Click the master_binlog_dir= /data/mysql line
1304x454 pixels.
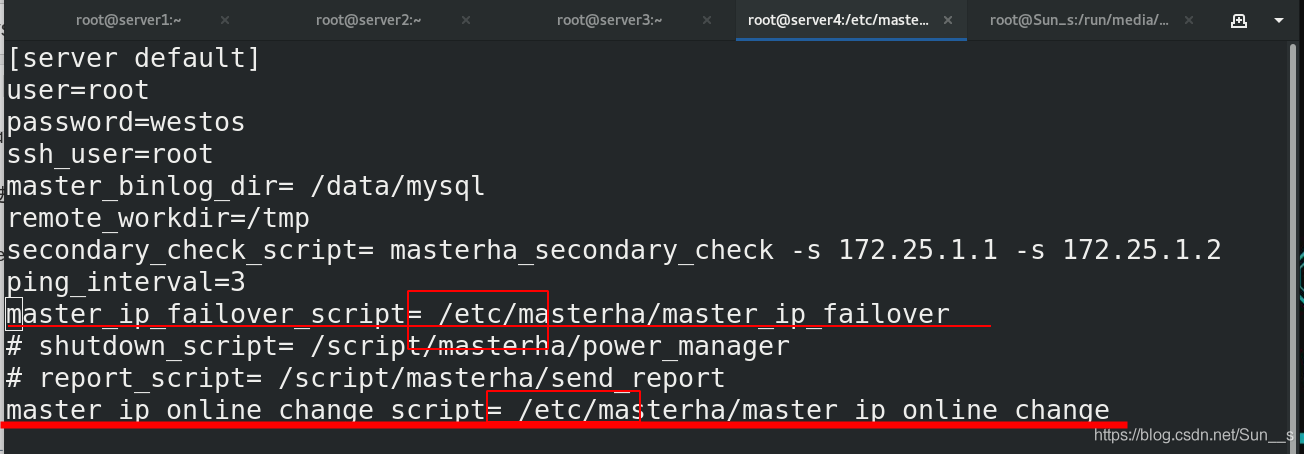pos(246,186)
